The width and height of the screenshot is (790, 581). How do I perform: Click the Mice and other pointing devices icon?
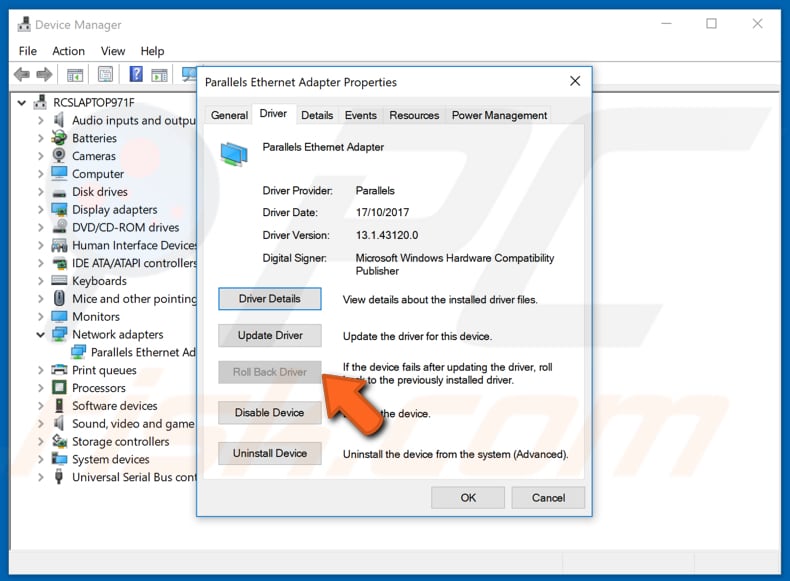59,298
